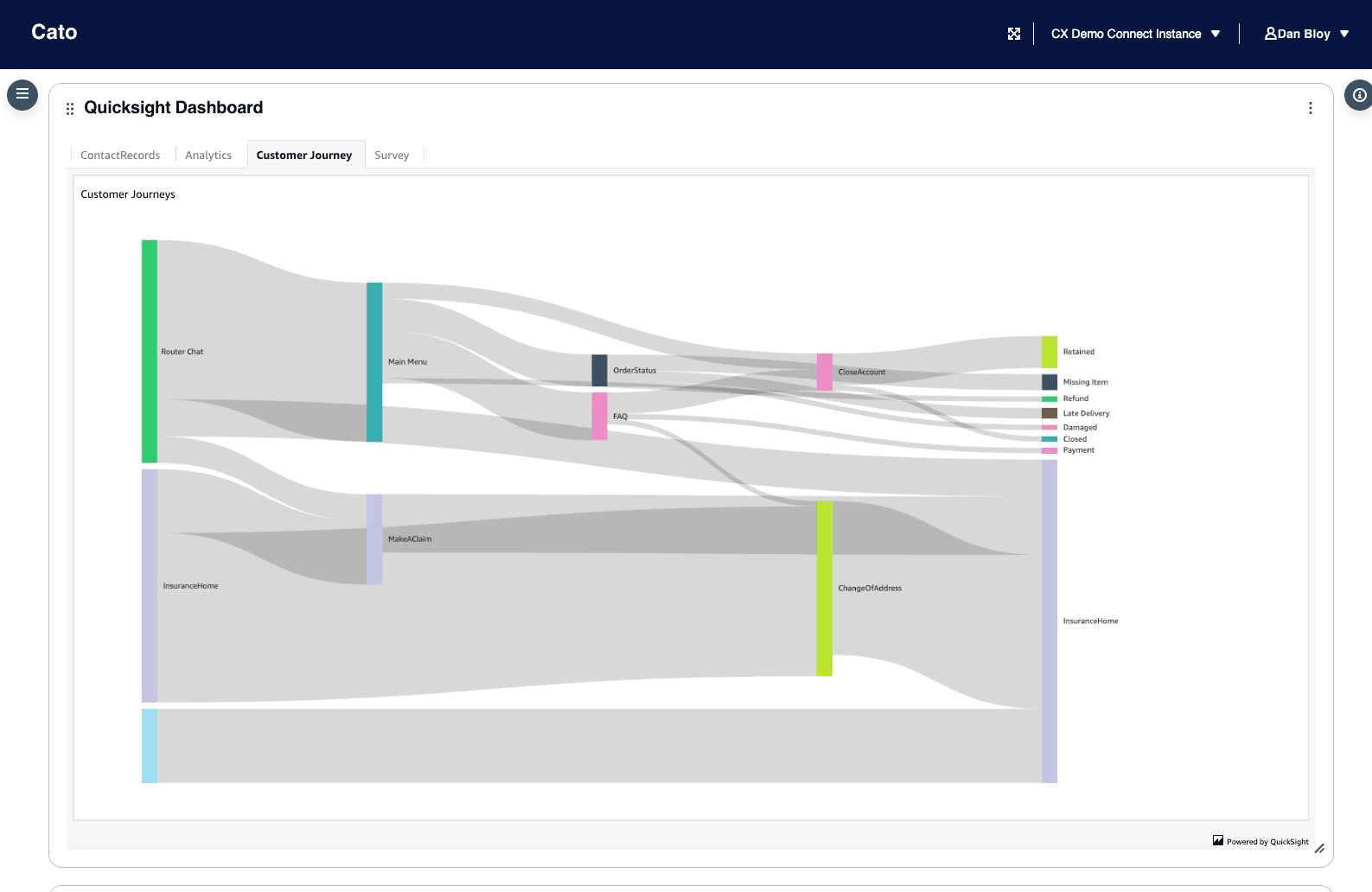Switch to the Analytics tab

click(208, 156)
